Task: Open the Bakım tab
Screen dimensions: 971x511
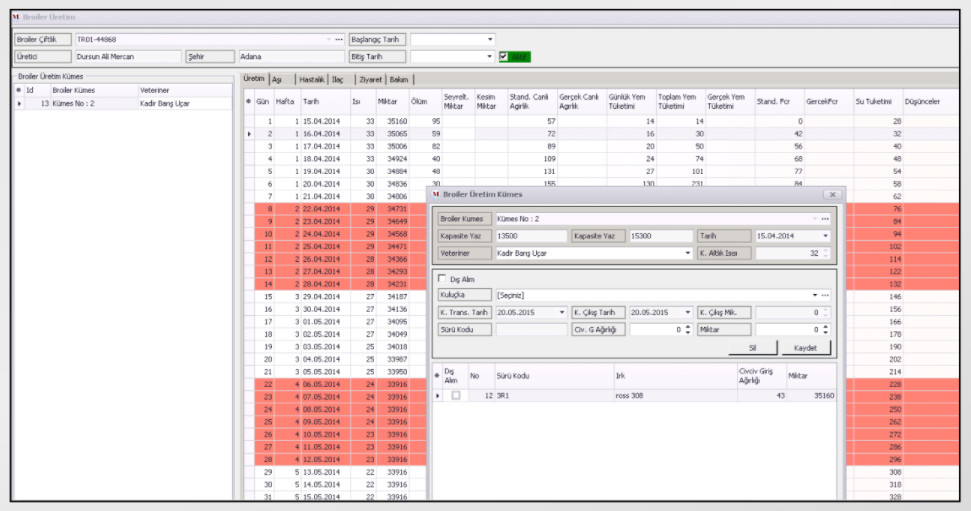Action: [399, 80]
